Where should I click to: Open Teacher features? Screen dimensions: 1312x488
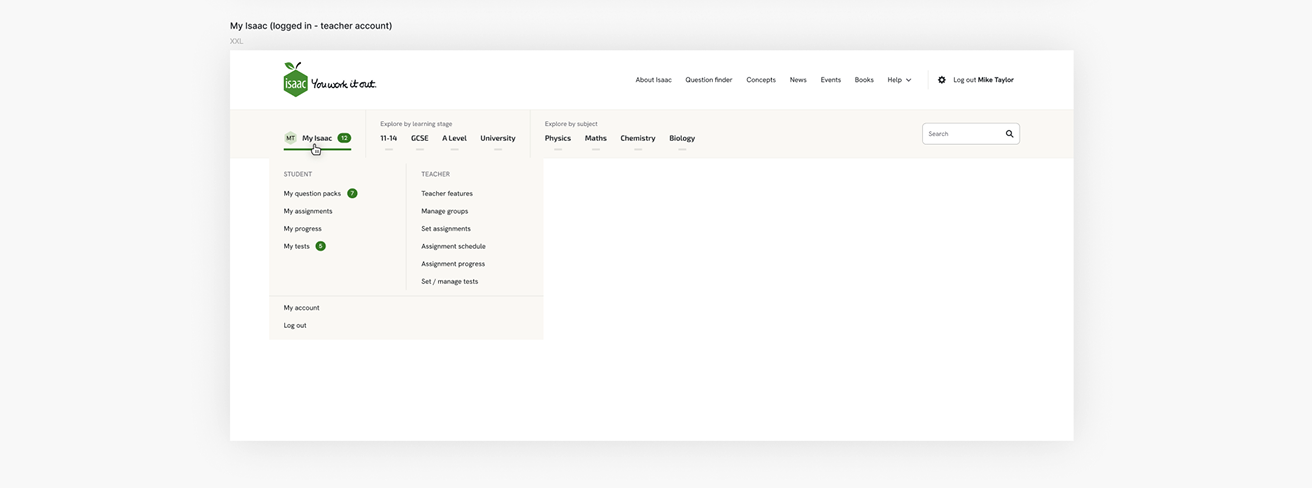coord(447,193)
